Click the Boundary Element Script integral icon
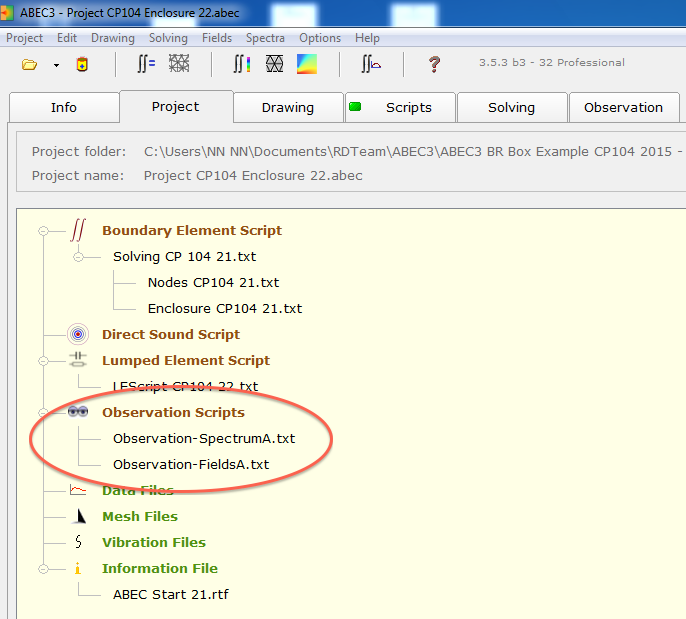This screenshot has width=686, height=619. [78, 230]
